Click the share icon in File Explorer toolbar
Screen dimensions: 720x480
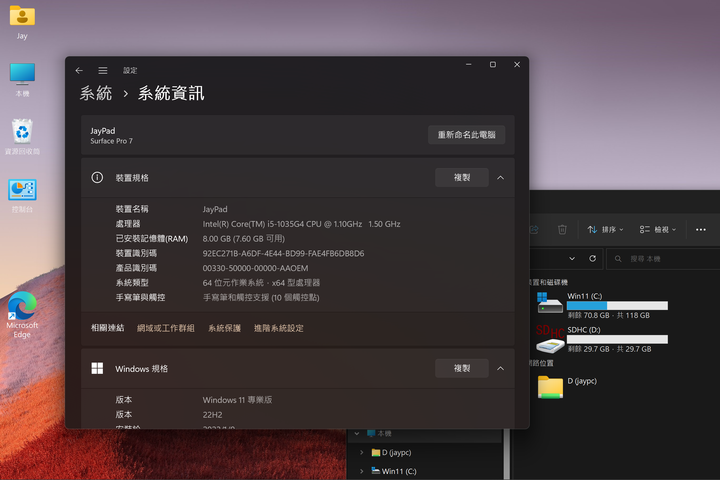coord(535,229)
